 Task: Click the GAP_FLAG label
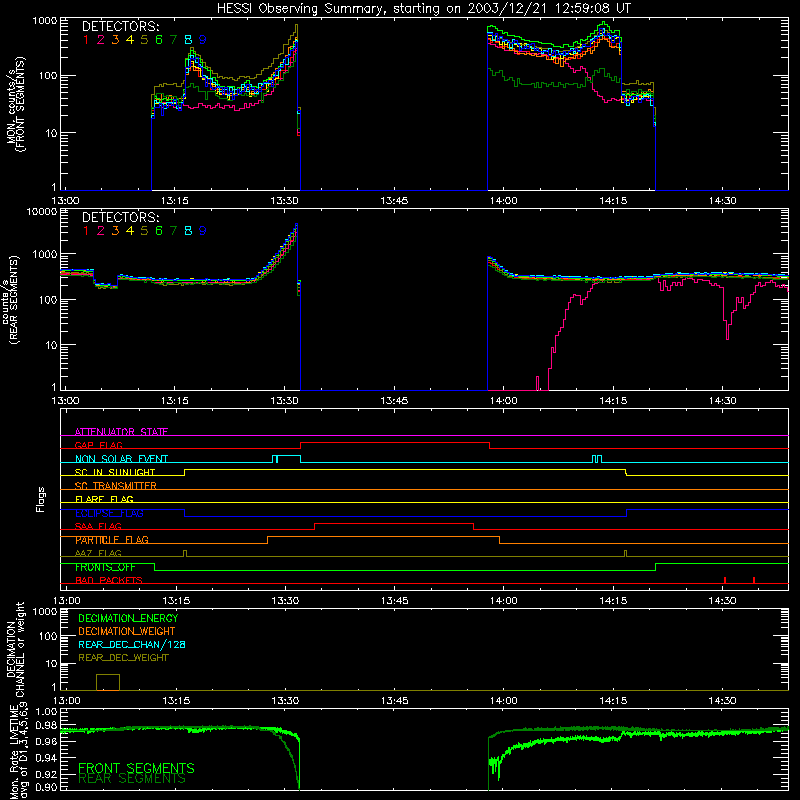98,445
